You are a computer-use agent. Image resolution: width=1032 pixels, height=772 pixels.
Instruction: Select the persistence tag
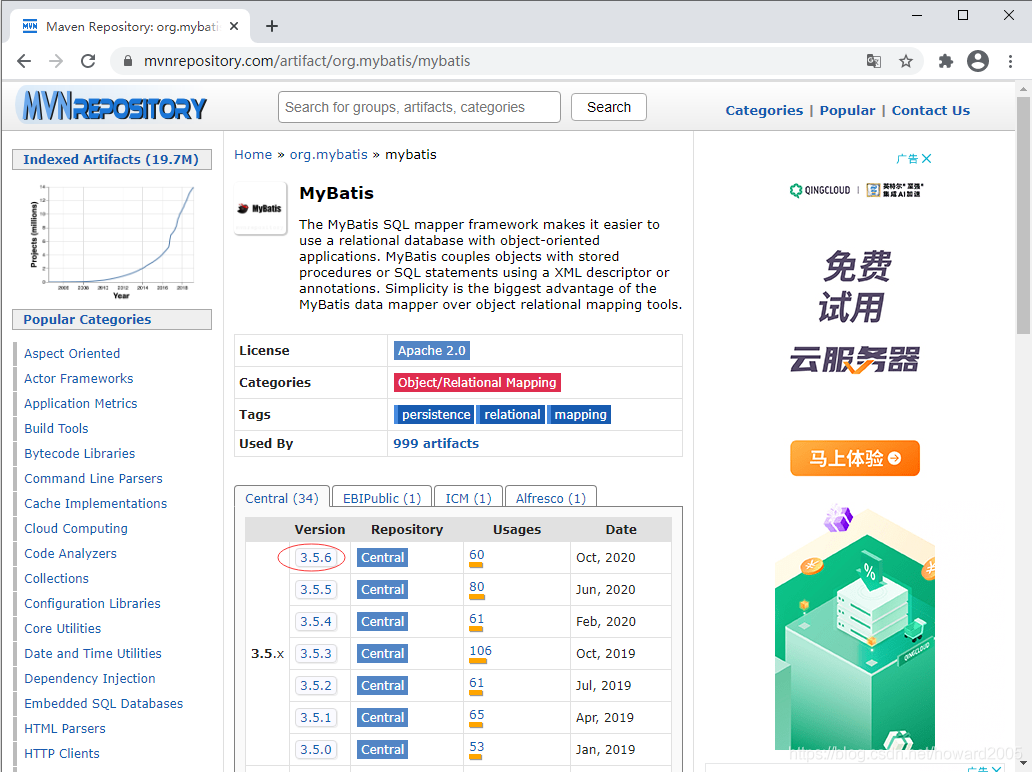click(436, 415)
